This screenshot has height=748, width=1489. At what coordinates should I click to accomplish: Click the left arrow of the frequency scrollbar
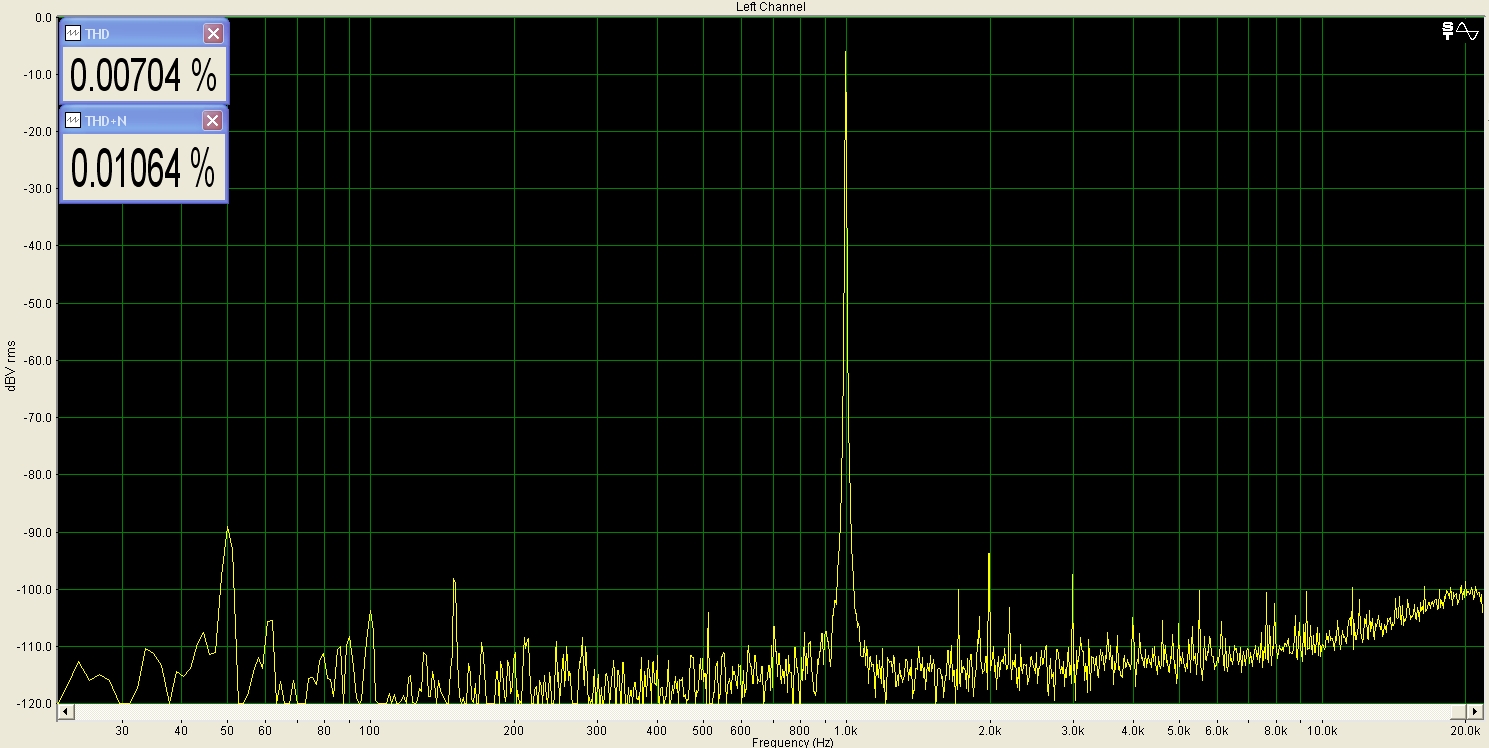coord(66,712)
